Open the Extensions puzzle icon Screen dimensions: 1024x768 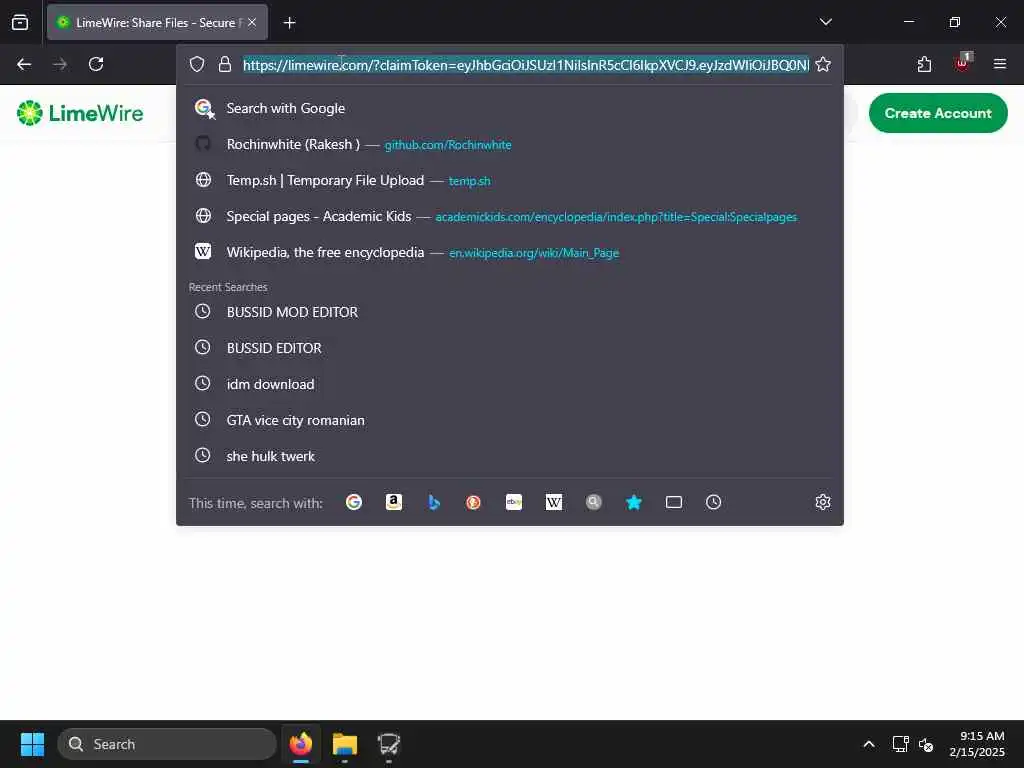[924, 64]
